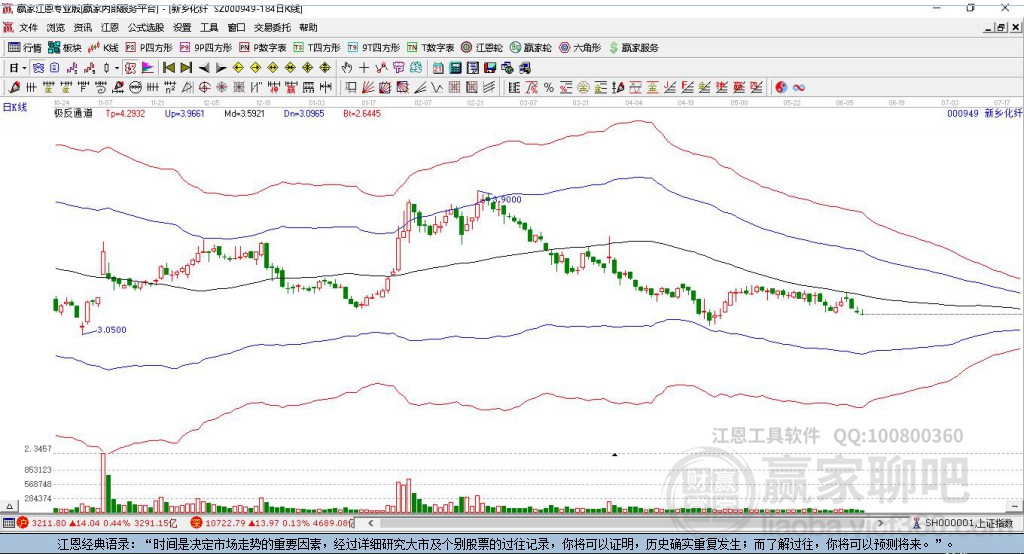
Task: Click the small up-arrow button bottom left
Action: click(9, 506)
